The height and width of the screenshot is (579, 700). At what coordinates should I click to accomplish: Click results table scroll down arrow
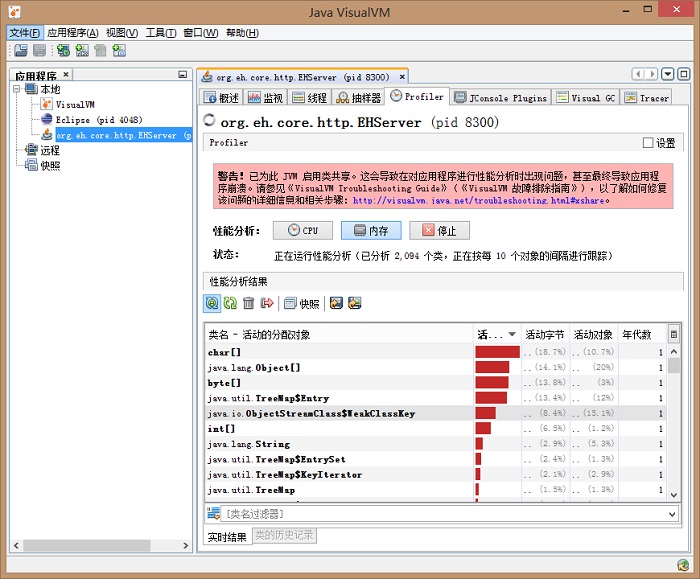(674, 495)
